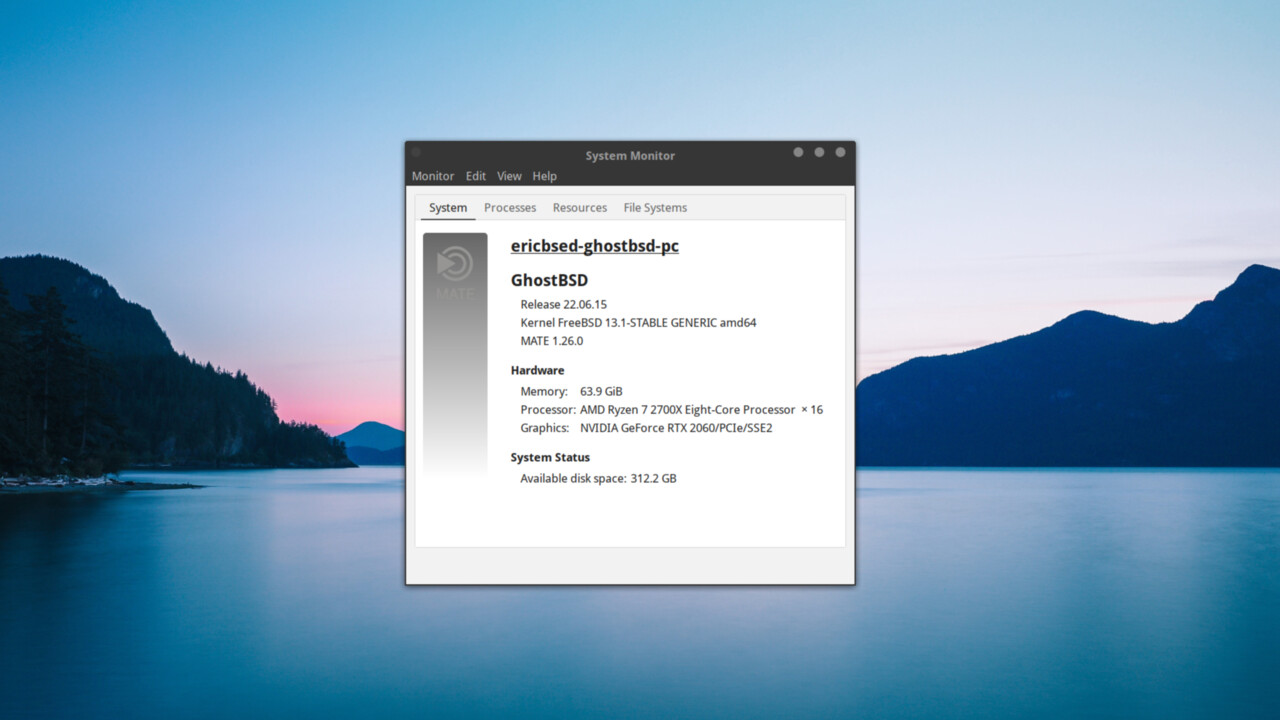Image resolution: width=1280 pixels, height=720 pixels.
Task: Switch to the File Systems tab
Action: (655, 208)
